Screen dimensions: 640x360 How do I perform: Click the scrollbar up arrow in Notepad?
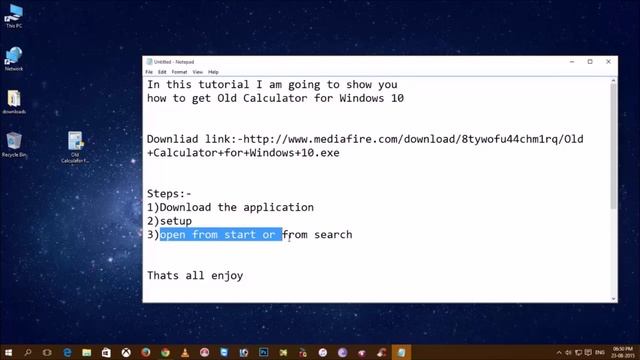(x=613, y=81)
